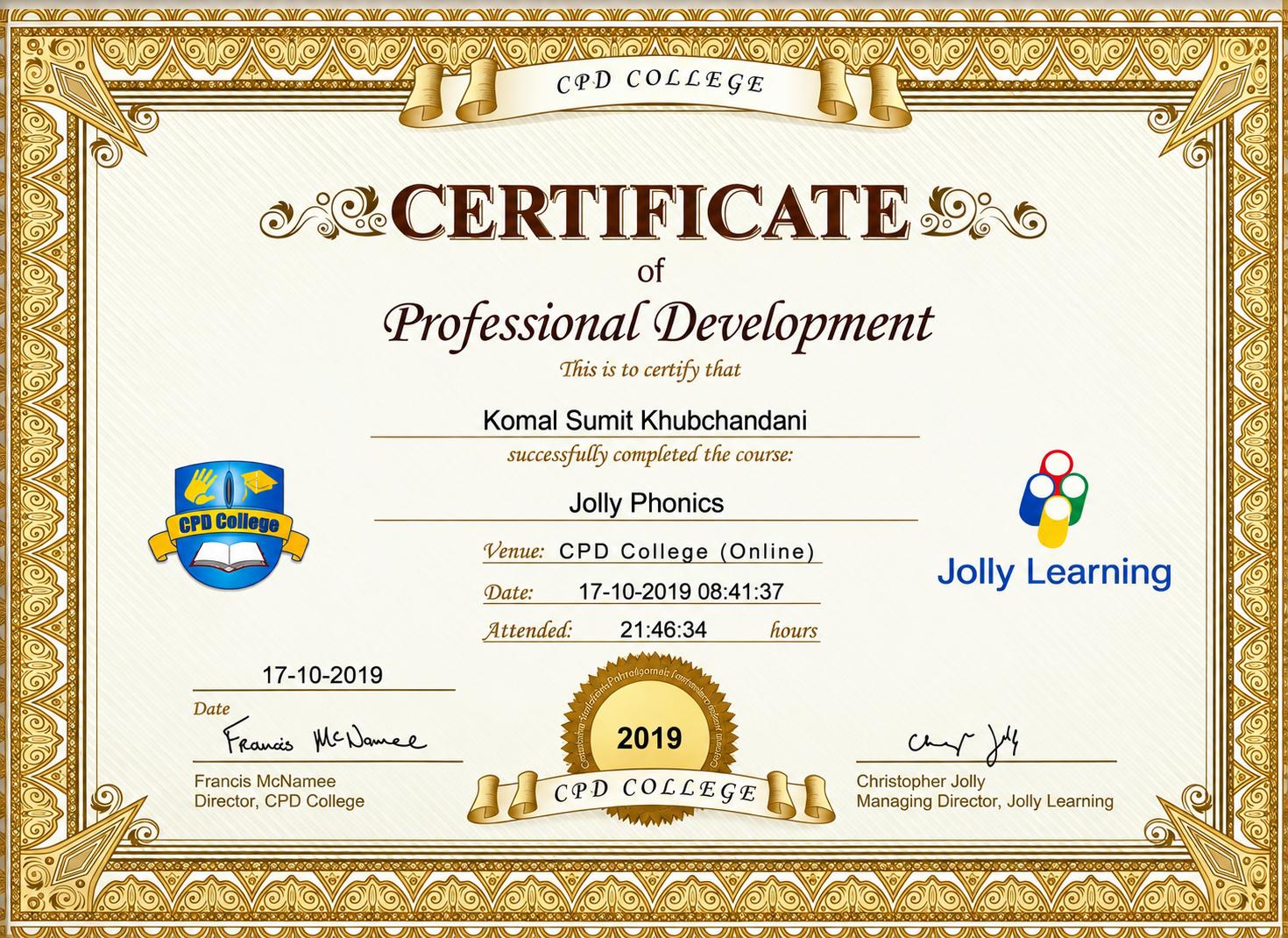This screenshot has width=1288, height=938.
Task: Click the Professional Development subtitle
Action: click(x=658, y=324)
